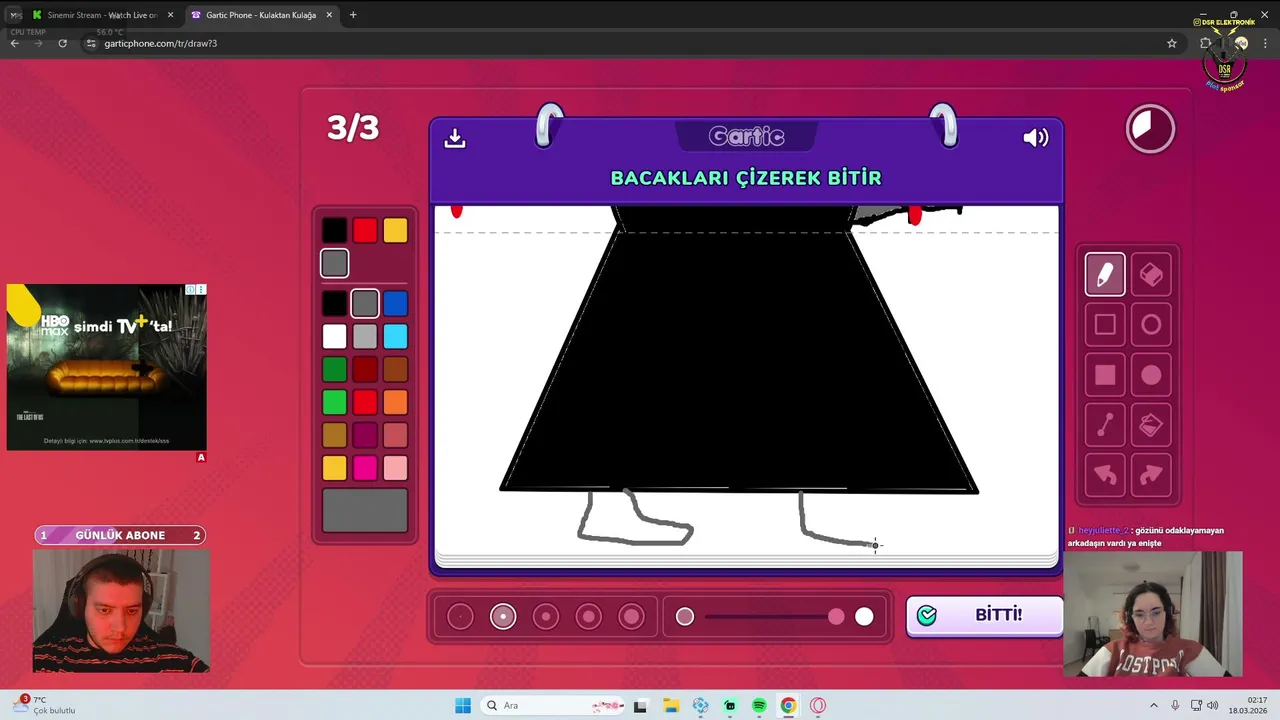1280x720 pixels.
Task: Redo the undone stroke
Action: click(x=1151, y=476)
